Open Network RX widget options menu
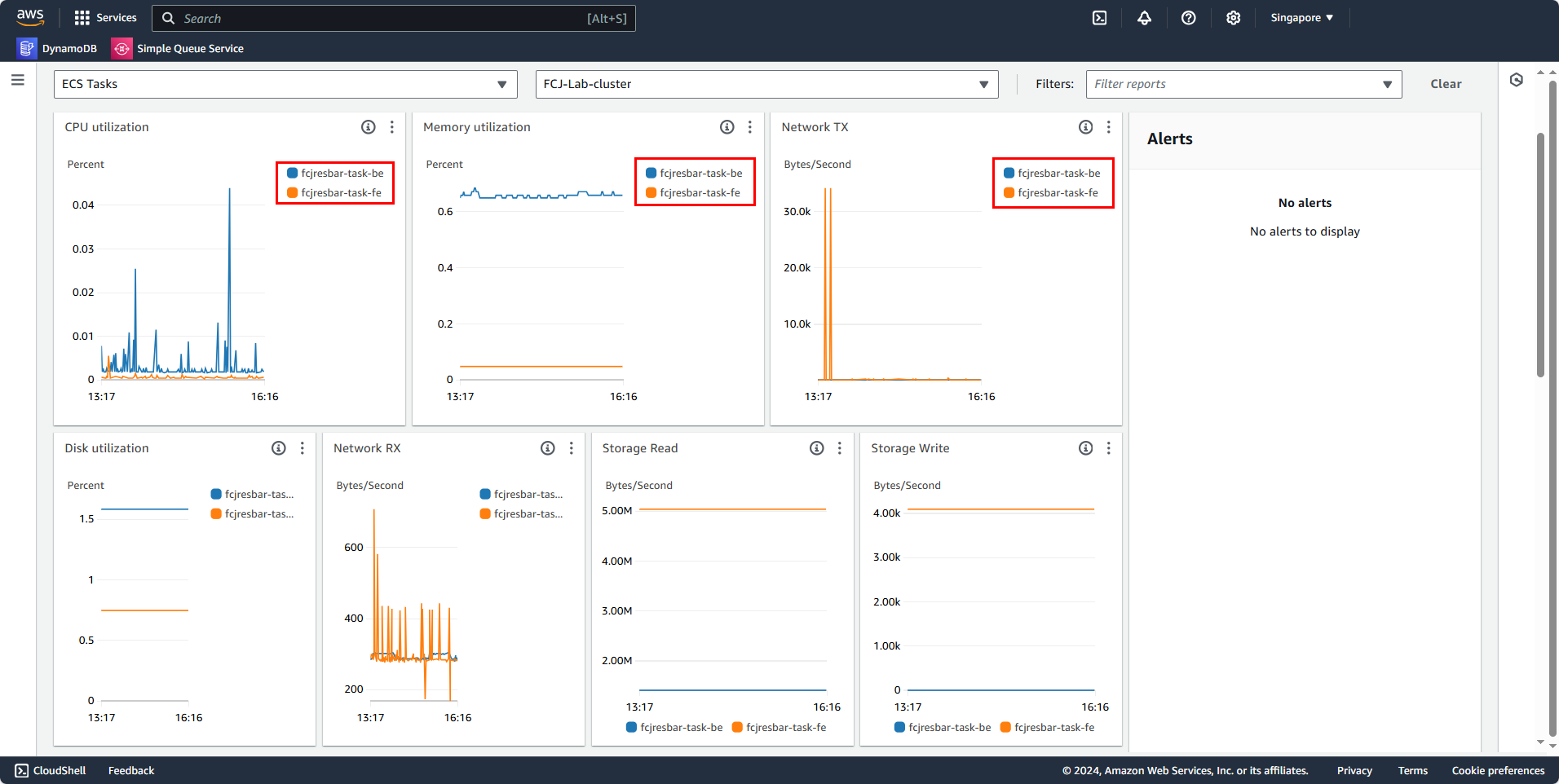Image resolution: width=1559 pixels, height=784 pixels. pos(572,448)
